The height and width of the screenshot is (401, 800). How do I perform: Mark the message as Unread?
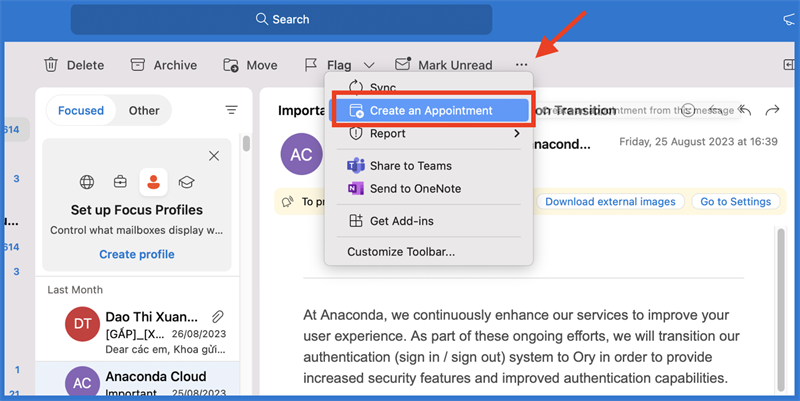coord(444,65)
